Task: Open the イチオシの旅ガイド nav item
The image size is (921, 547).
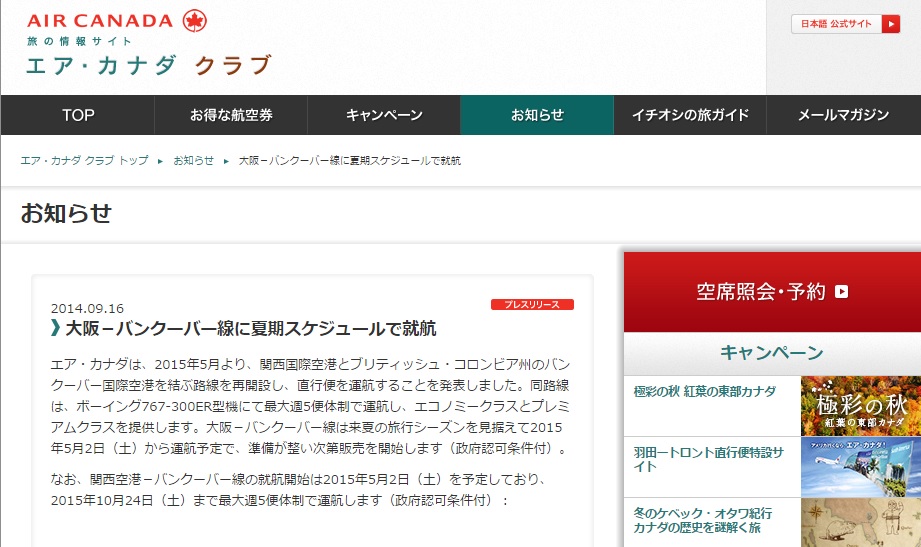Action: click(x=690, y=115)
